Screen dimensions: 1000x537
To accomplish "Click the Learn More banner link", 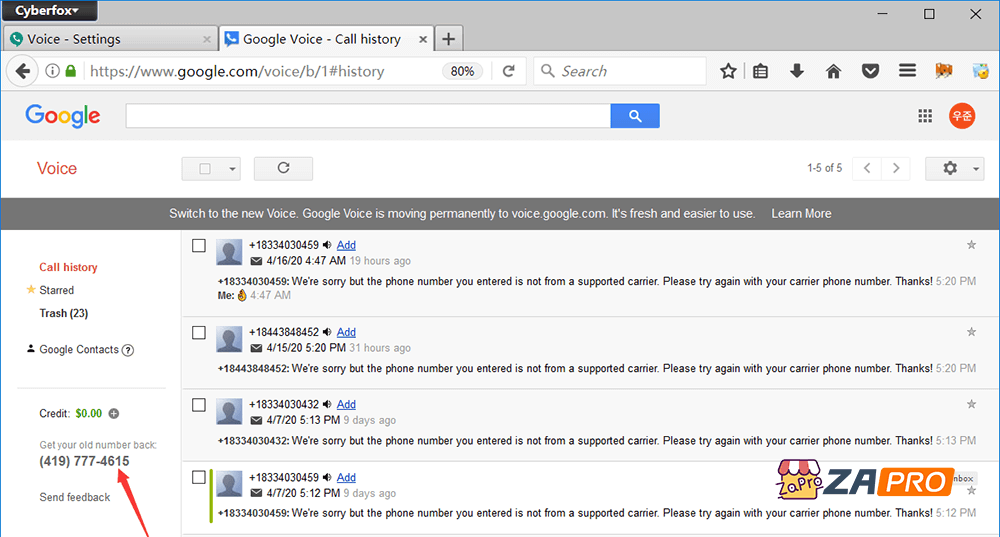I will coord(801,214).
